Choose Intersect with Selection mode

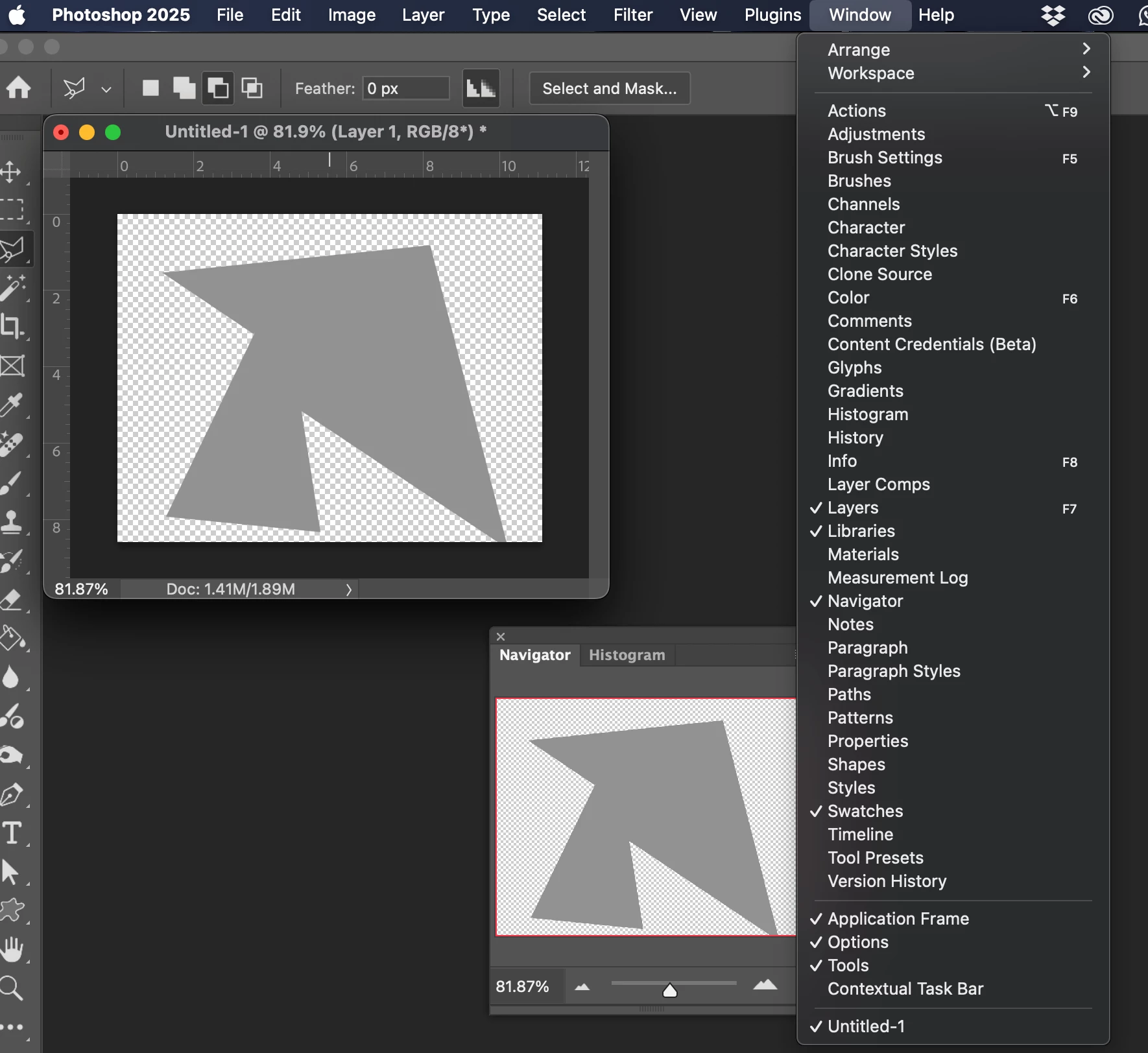(x=252, y=88)
